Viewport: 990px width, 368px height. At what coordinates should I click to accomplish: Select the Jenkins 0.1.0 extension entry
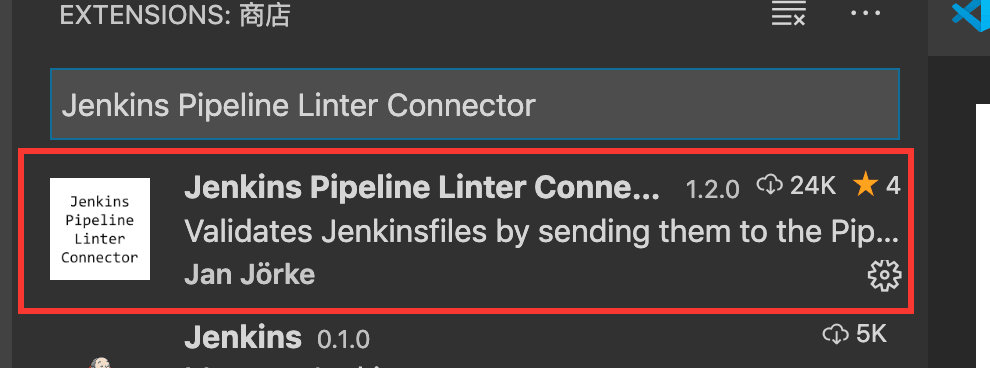463,340
